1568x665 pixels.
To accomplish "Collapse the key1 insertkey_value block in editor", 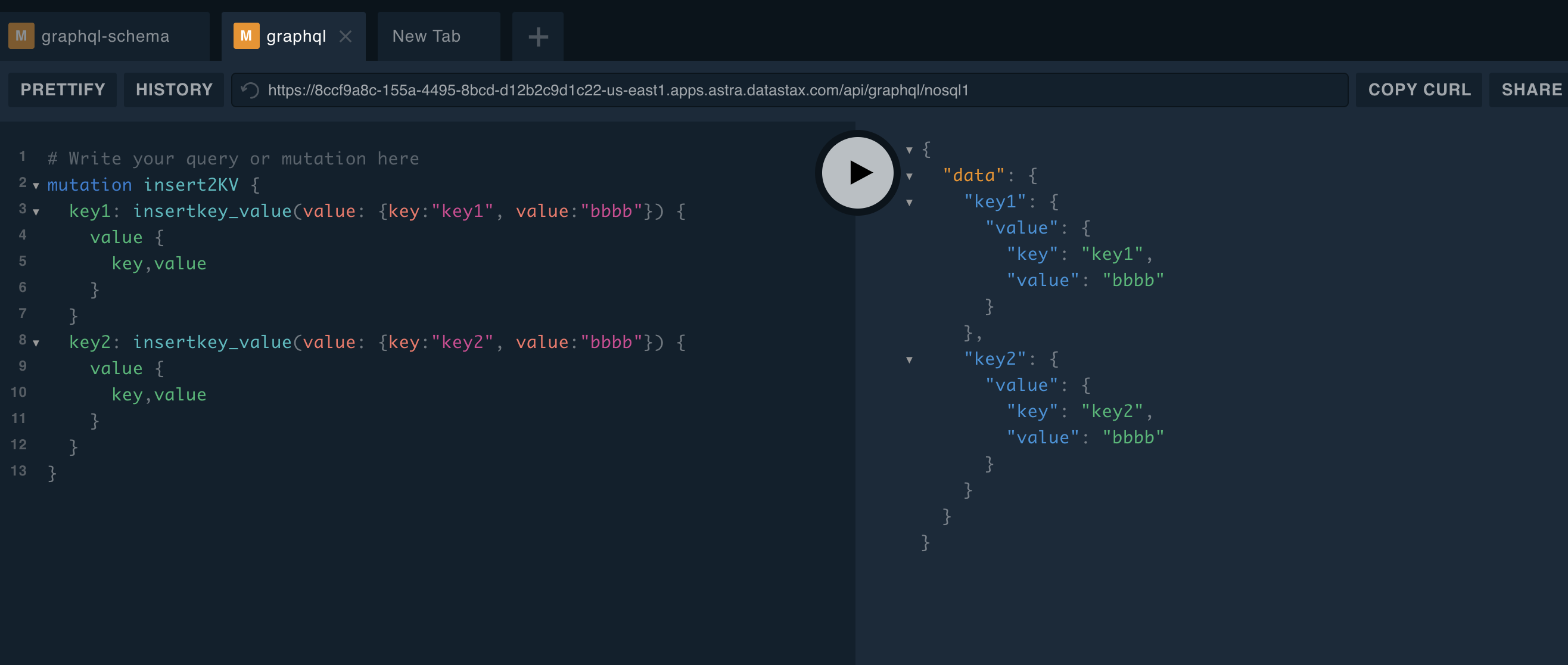I will [x=35, y=213].
